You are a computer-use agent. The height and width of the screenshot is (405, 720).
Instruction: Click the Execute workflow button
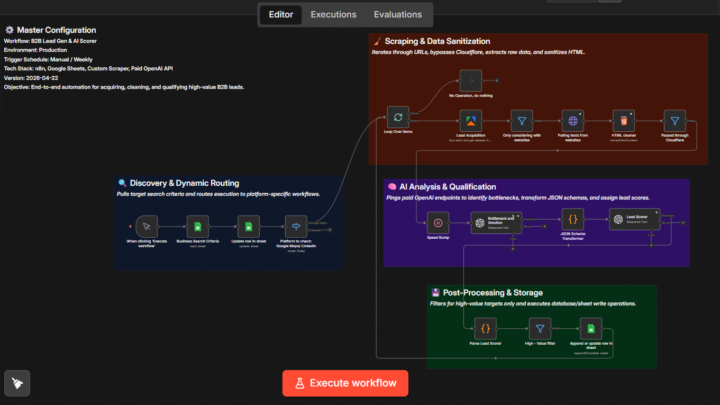tap(345, 383)
